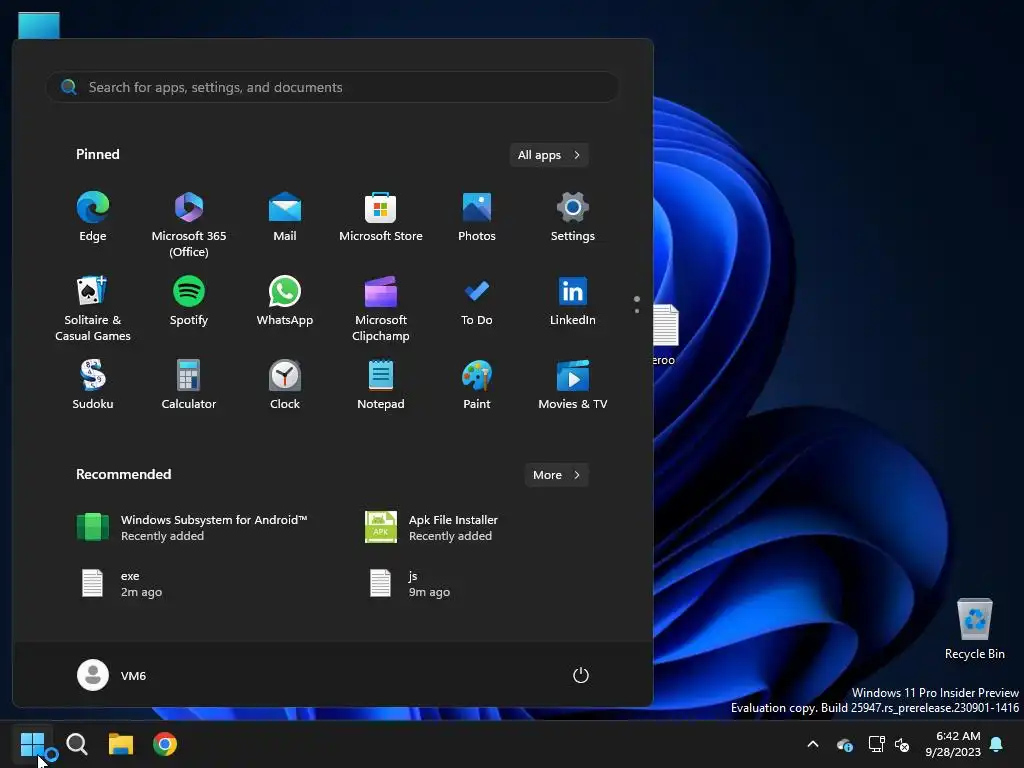Open Windows Subsystem for Android recommendation
This screenshot has height=768, width=1024.
click(192, 528)
